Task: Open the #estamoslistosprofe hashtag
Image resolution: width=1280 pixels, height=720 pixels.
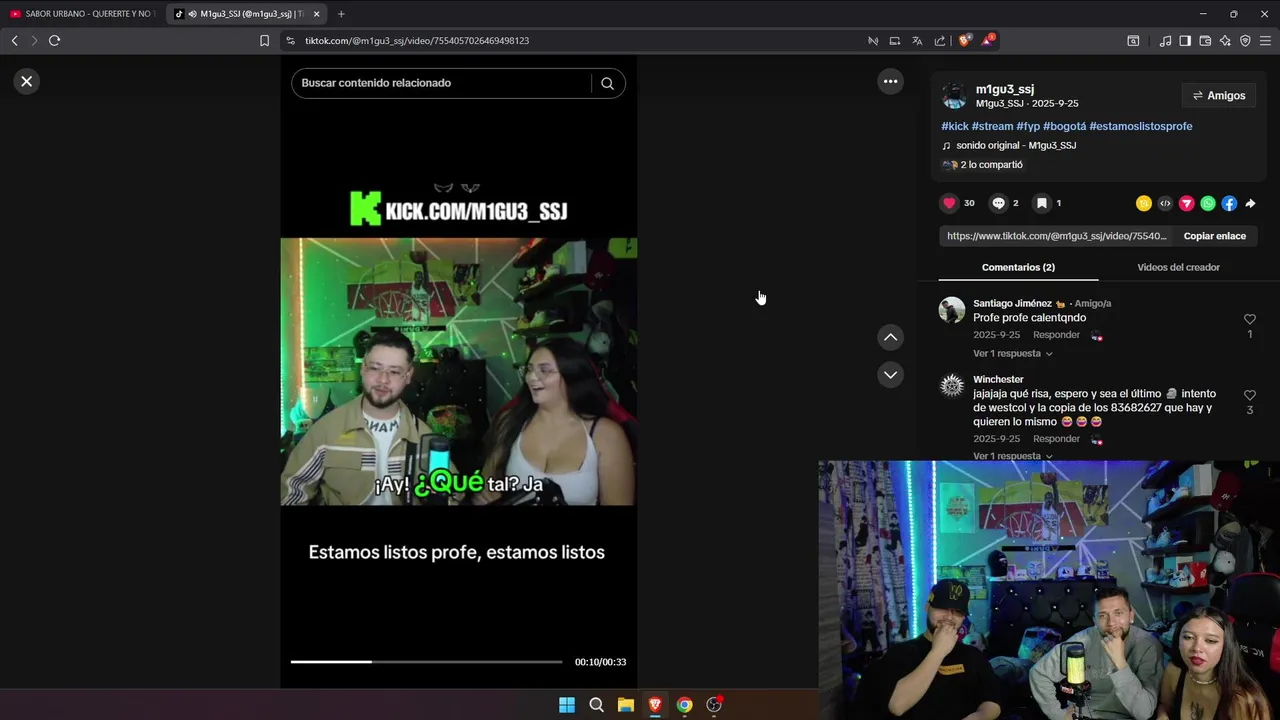Action: [1141, 126]
